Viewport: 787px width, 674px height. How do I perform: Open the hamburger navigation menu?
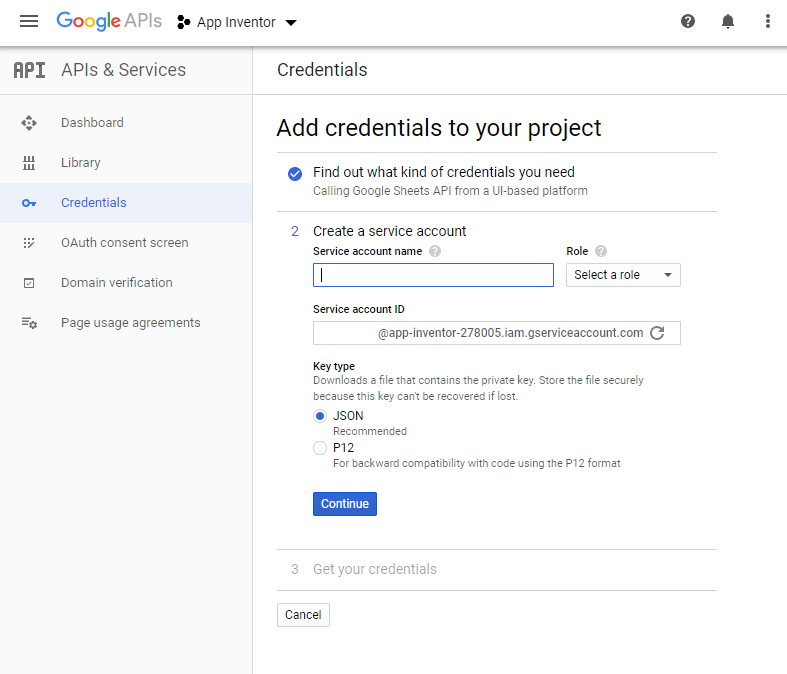pyautogui.click(x=29, y=22)
